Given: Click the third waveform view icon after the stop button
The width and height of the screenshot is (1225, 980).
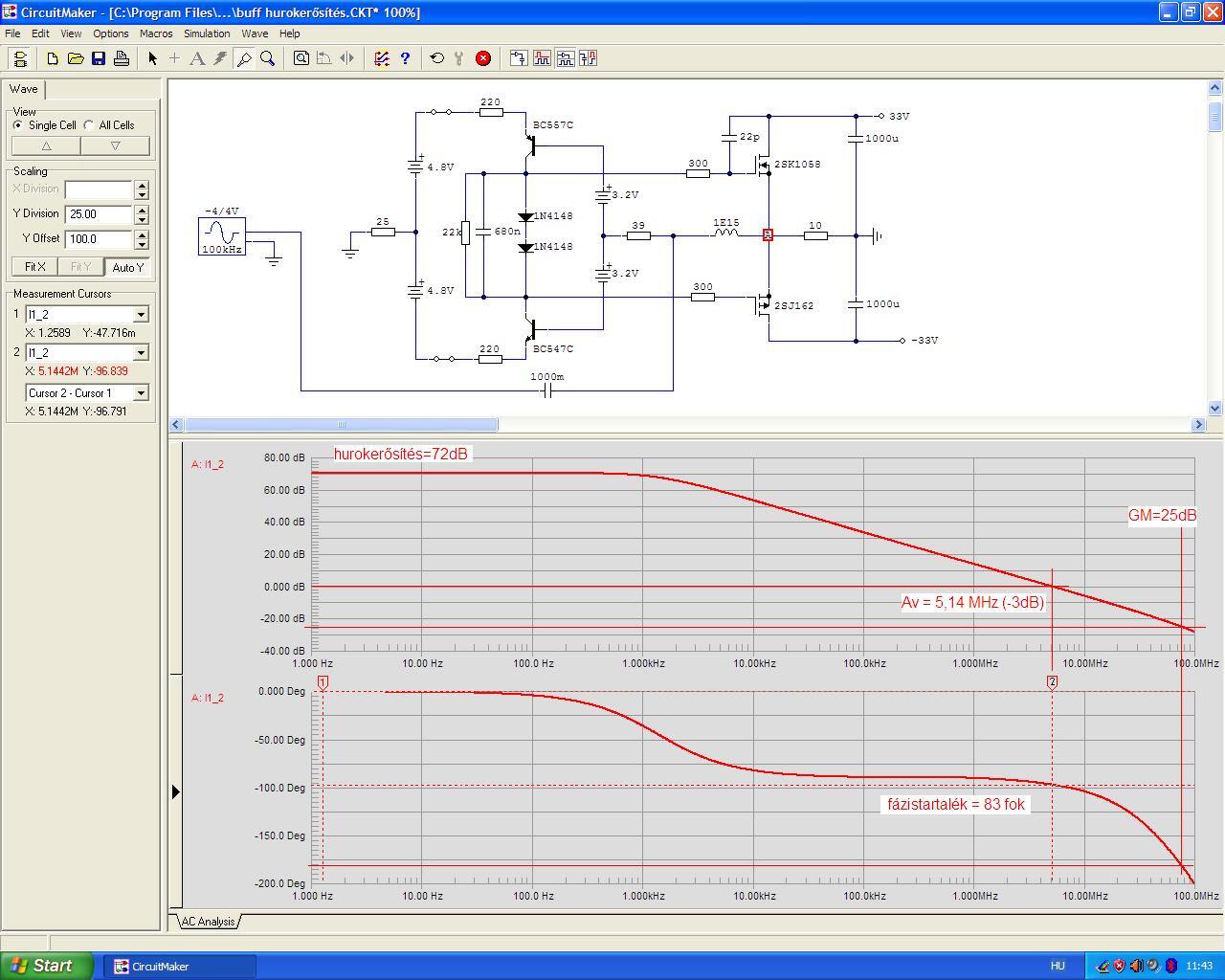Looking at the screenshot, I should point(565,58).
